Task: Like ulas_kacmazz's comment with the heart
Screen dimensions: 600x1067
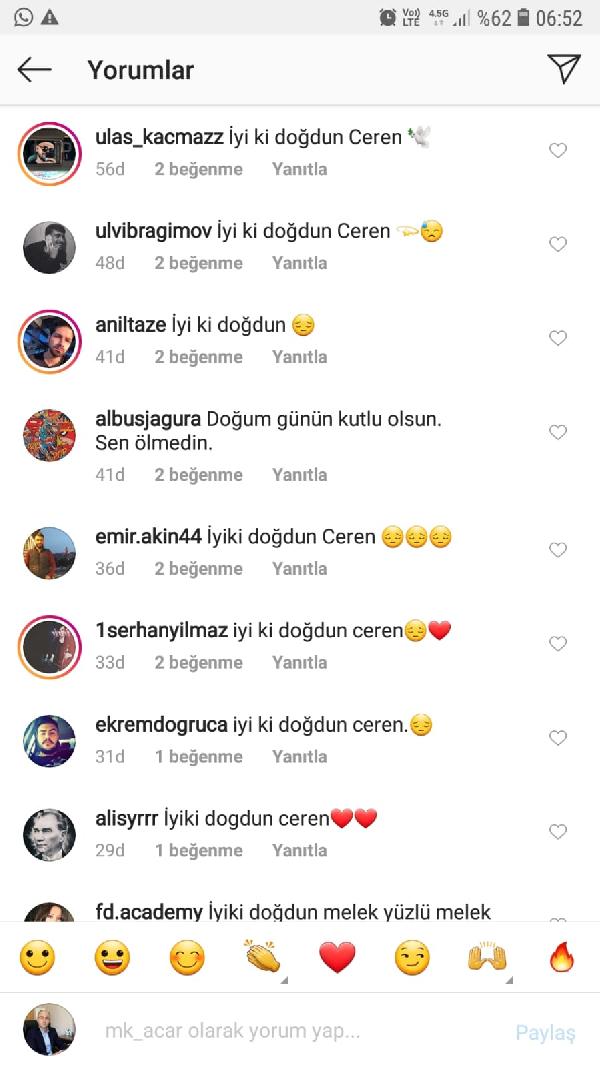Action: (x=558, y=150)
